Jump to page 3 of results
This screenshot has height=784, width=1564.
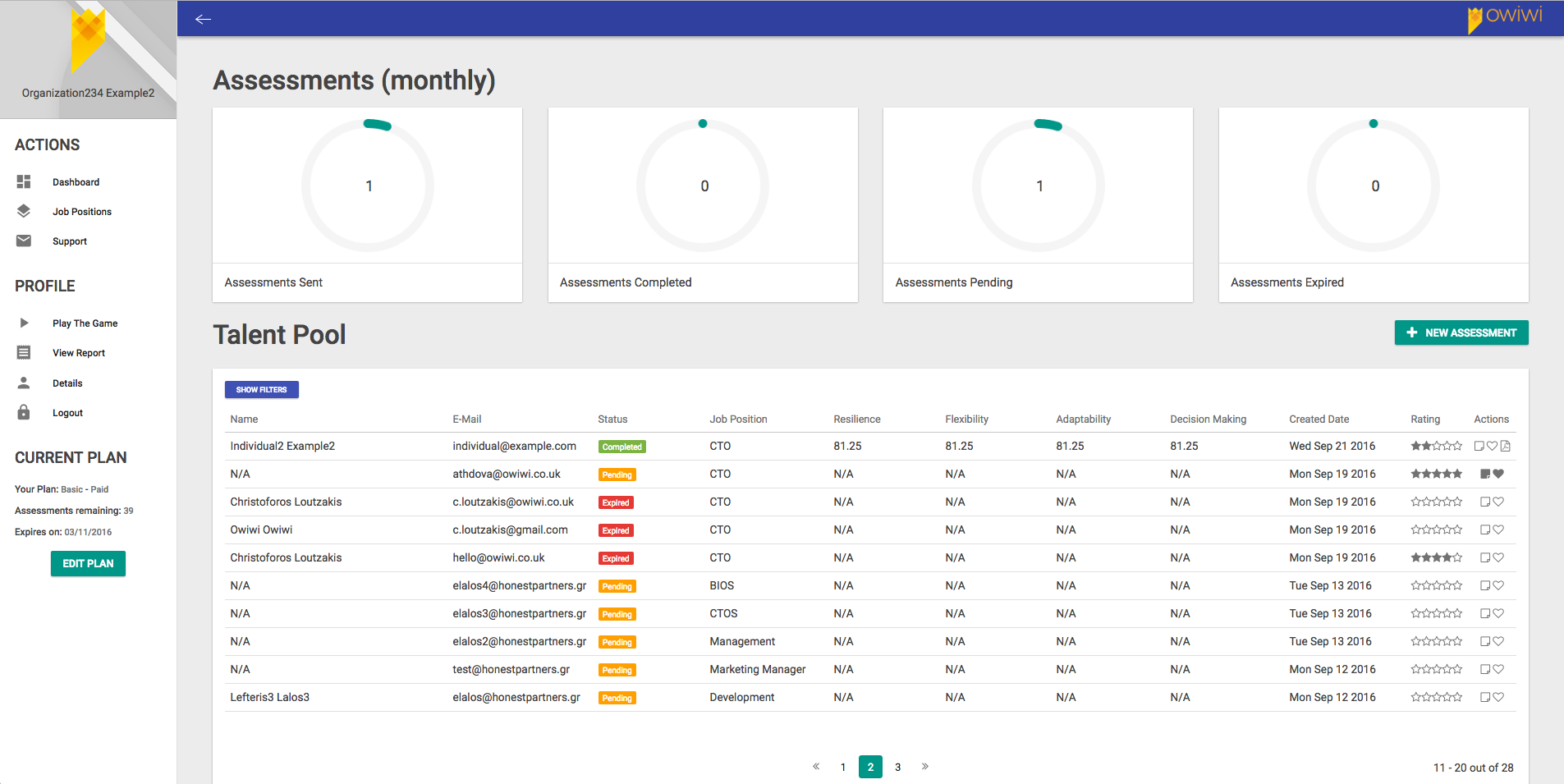[x=898, y=767]
